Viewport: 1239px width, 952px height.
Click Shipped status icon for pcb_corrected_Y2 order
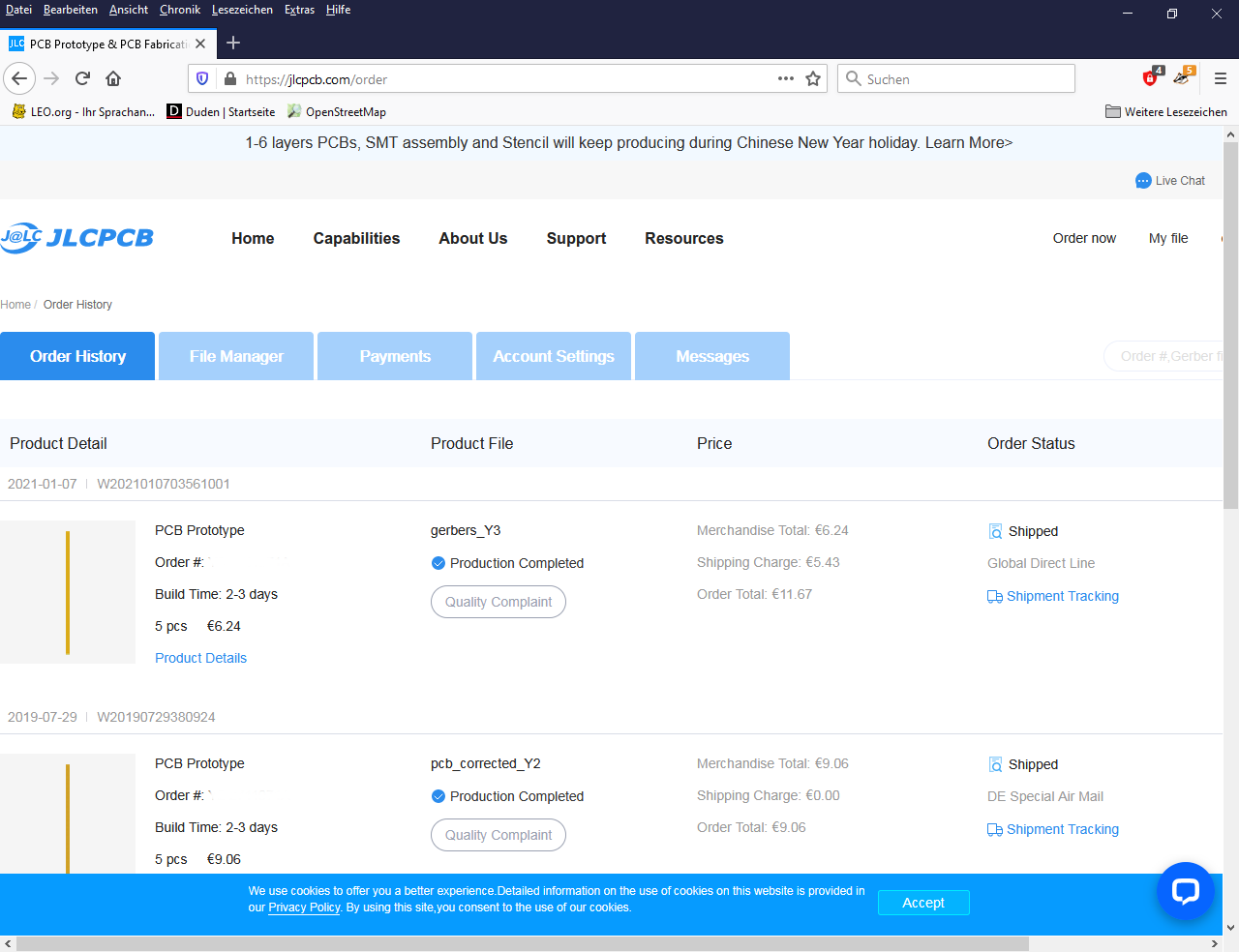pyautogui.click(x=995, y=764)
